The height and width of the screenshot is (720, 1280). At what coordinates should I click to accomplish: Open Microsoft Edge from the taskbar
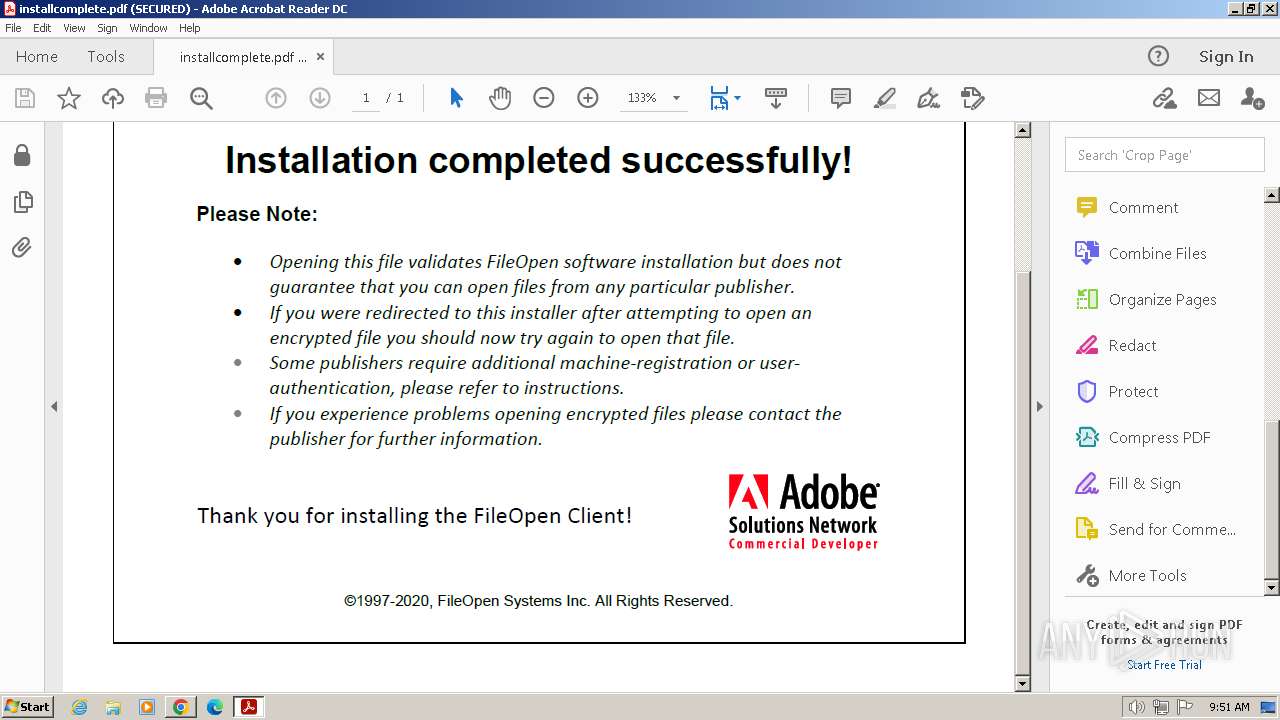tap(215, 707)
